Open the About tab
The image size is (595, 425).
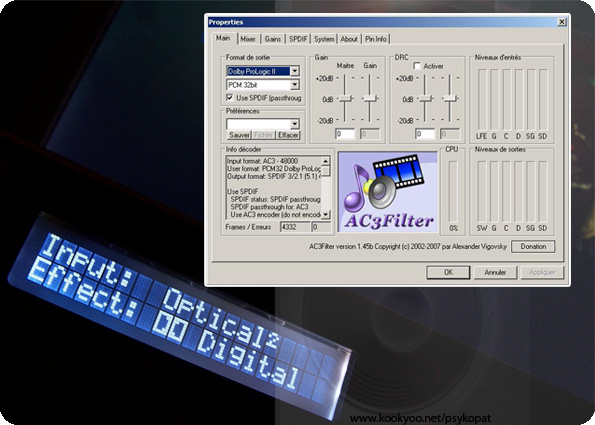[x=349, y=39]
